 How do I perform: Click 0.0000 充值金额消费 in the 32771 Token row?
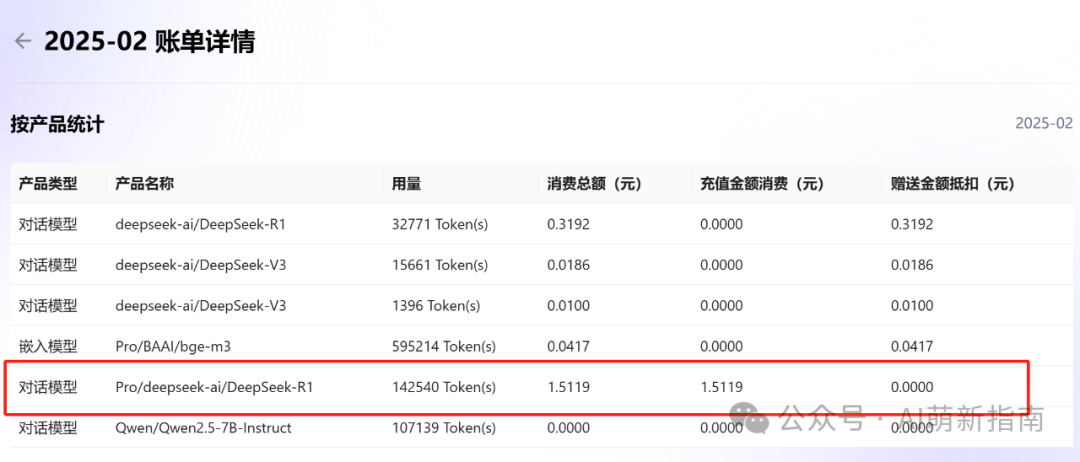[721, 224]
